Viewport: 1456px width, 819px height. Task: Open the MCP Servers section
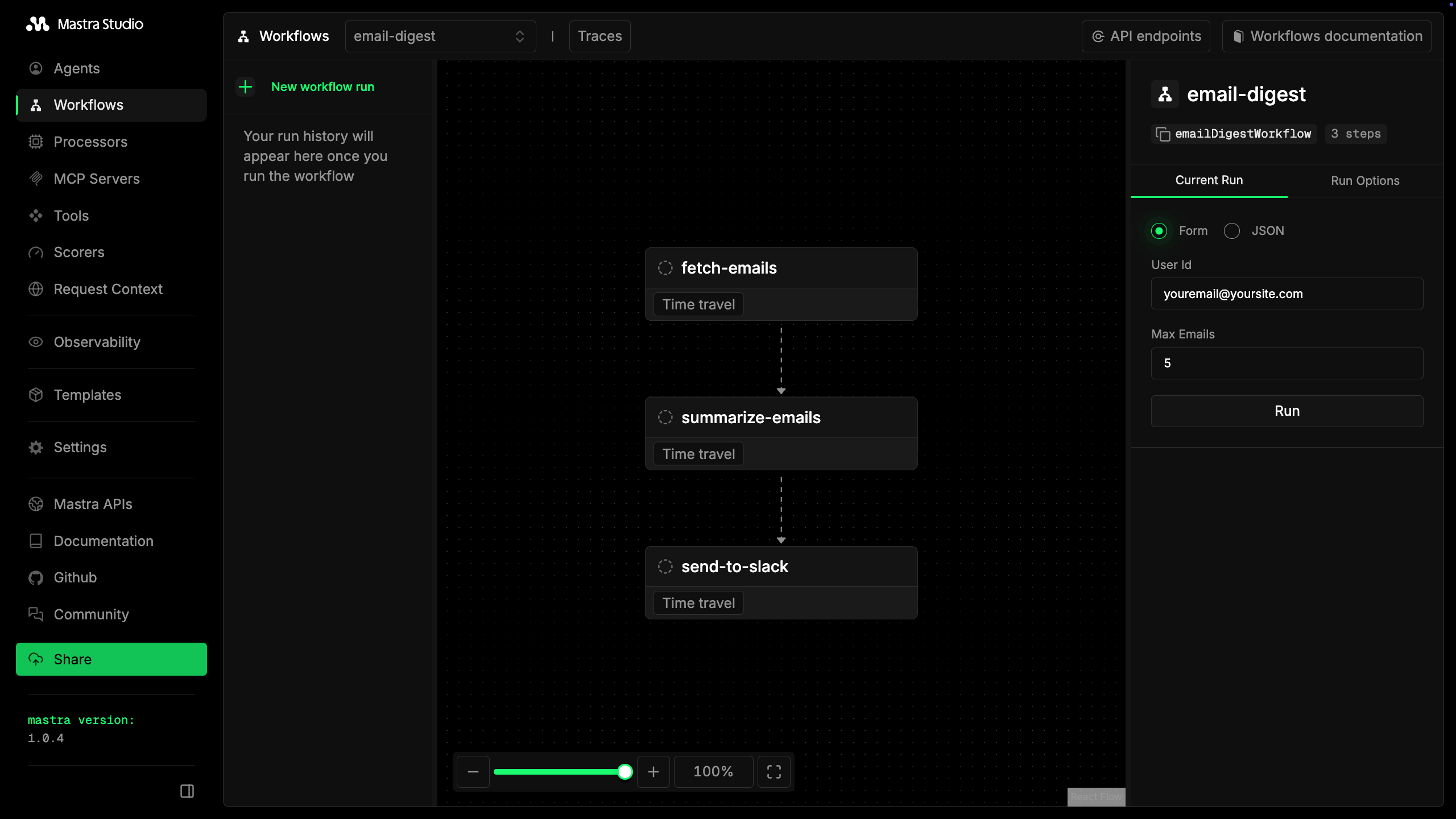97,179
